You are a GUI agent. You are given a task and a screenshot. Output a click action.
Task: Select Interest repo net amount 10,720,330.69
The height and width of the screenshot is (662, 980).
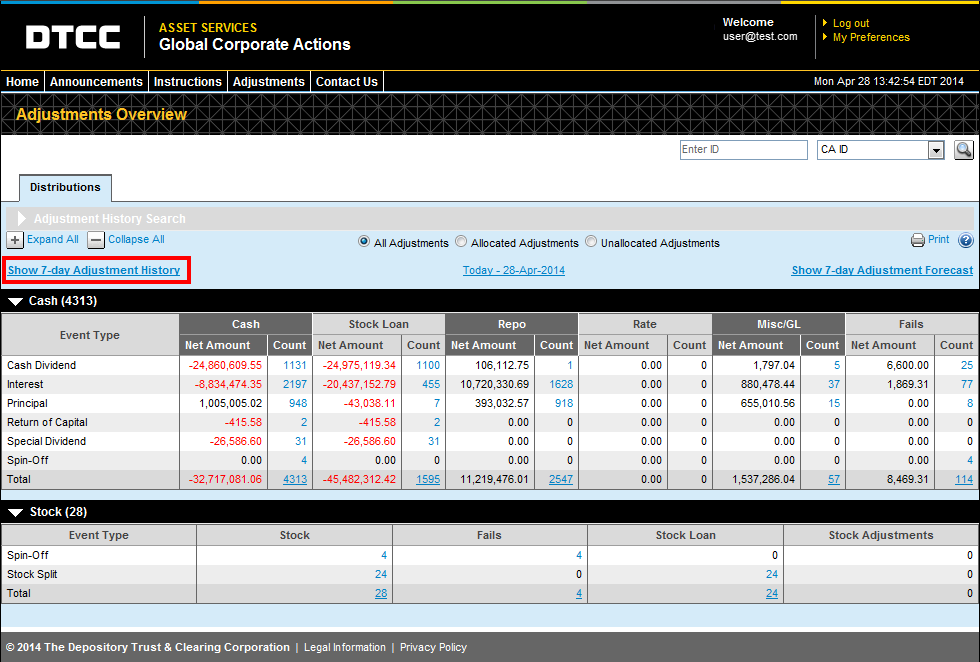coord(494,384)
